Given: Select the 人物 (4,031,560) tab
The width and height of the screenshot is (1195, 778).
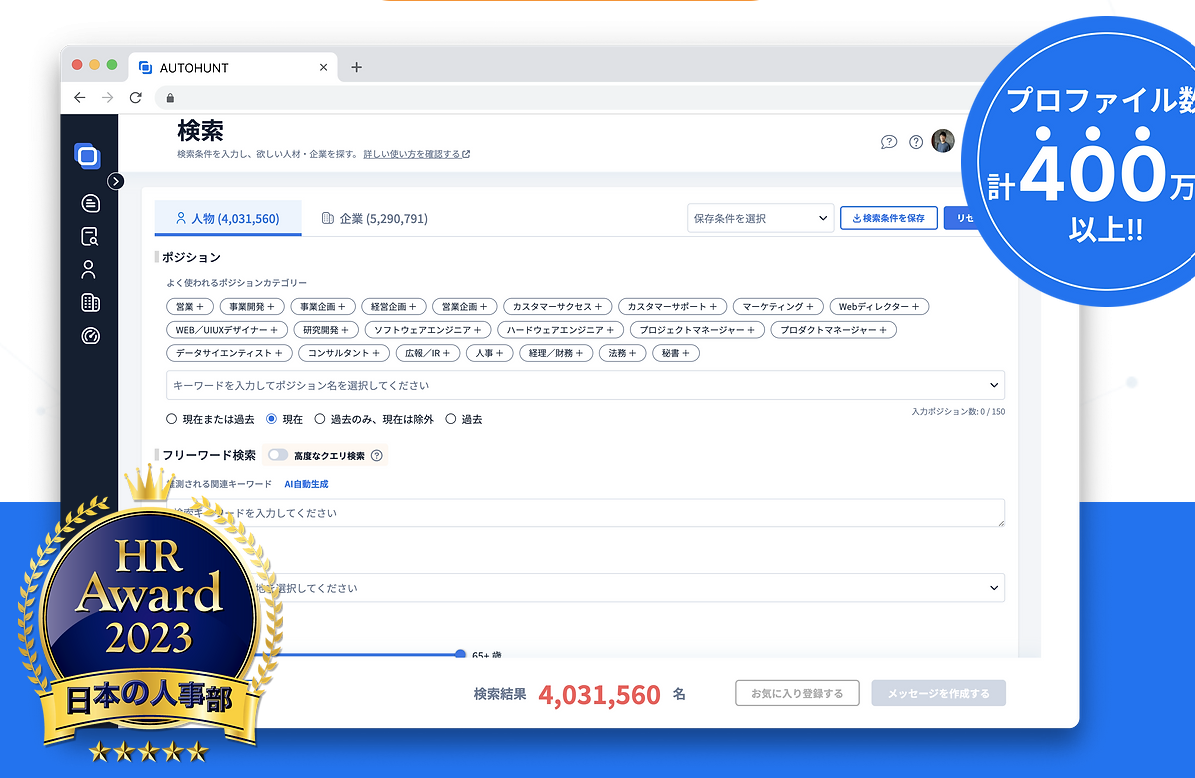Looking at the screenshot, I should [227, 218].
